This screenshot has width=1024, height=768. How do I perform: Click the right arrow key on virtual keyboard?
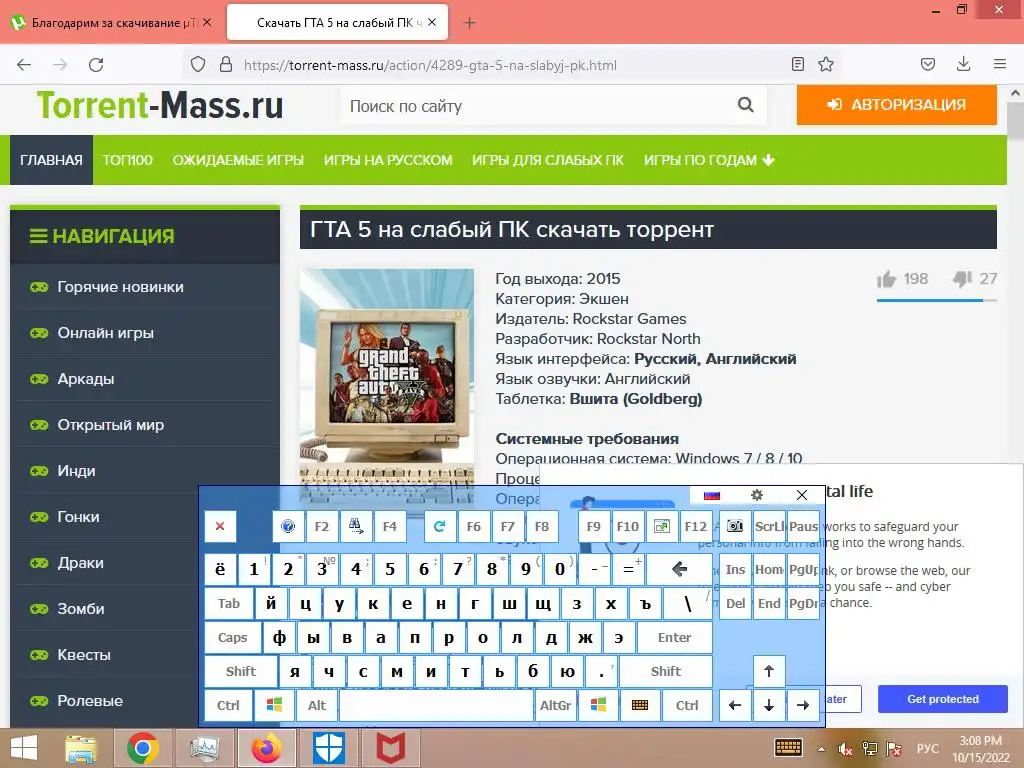pyautogui.click(x=803, y=705)
